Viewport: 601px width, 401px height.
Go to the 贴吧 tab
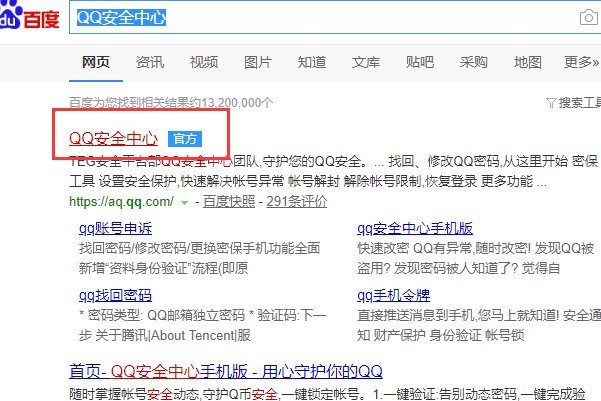pyautogui.click(x=420, y=62)
